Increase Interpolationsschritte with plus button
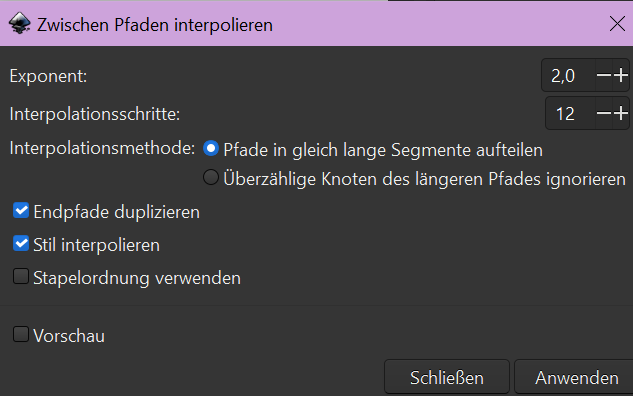The height and width of the screenshot is (396, 633). point(621,113)
